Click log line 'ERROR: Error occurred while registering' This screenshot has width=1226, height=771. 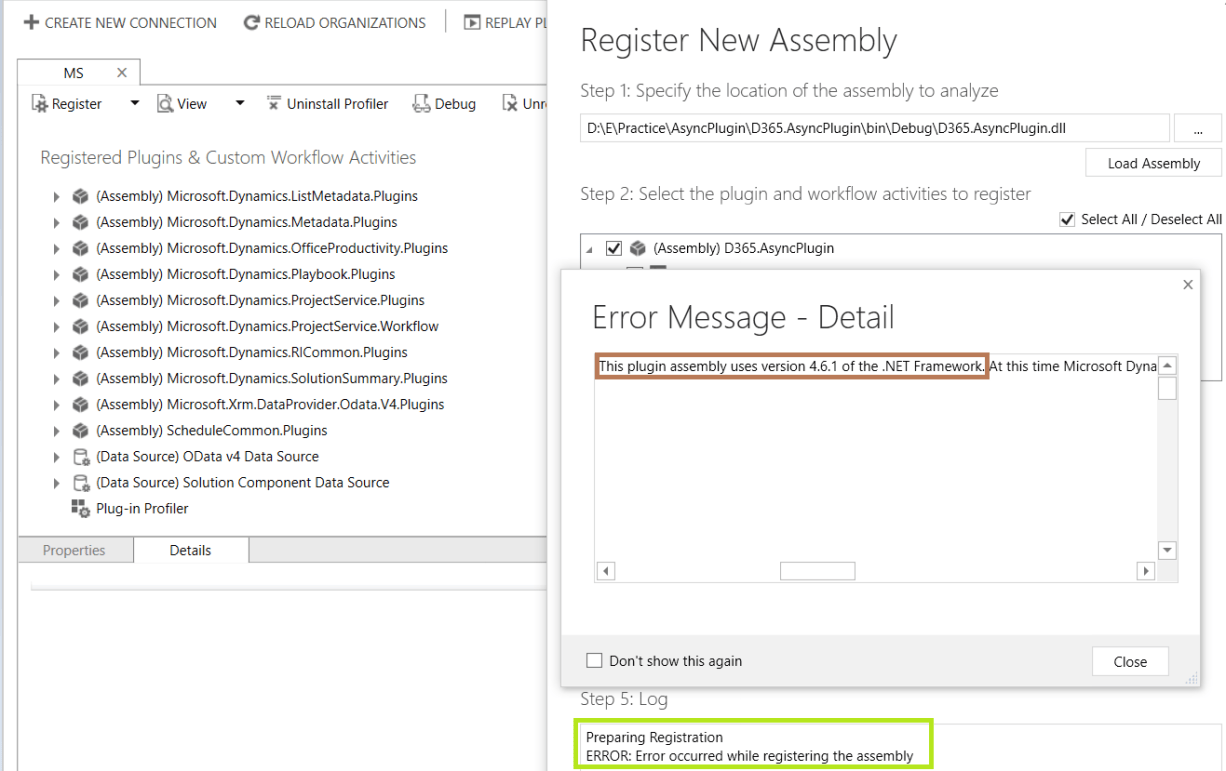click(749, 755)
